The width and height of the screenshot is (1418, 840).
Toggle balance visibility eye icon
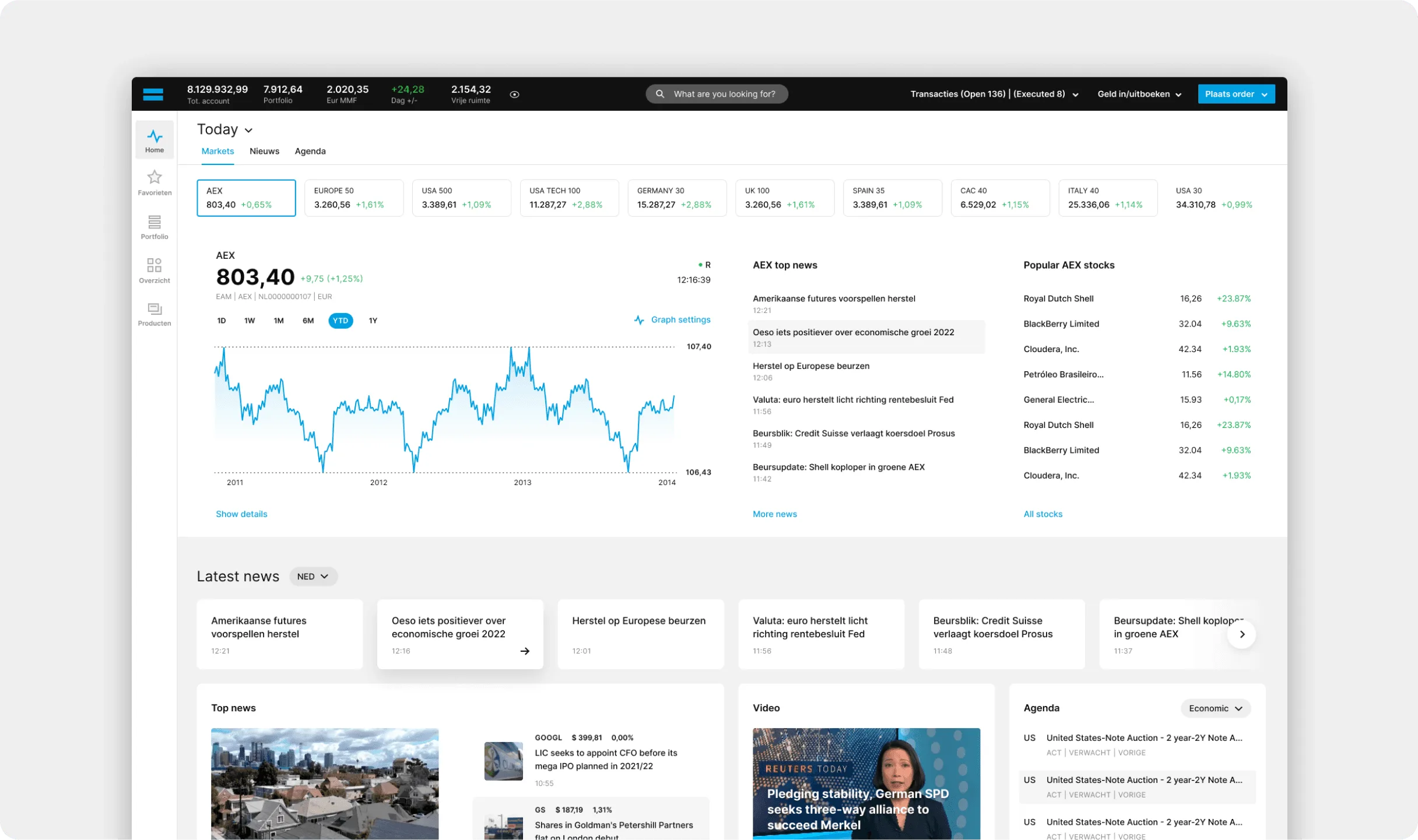click(514, 94)
